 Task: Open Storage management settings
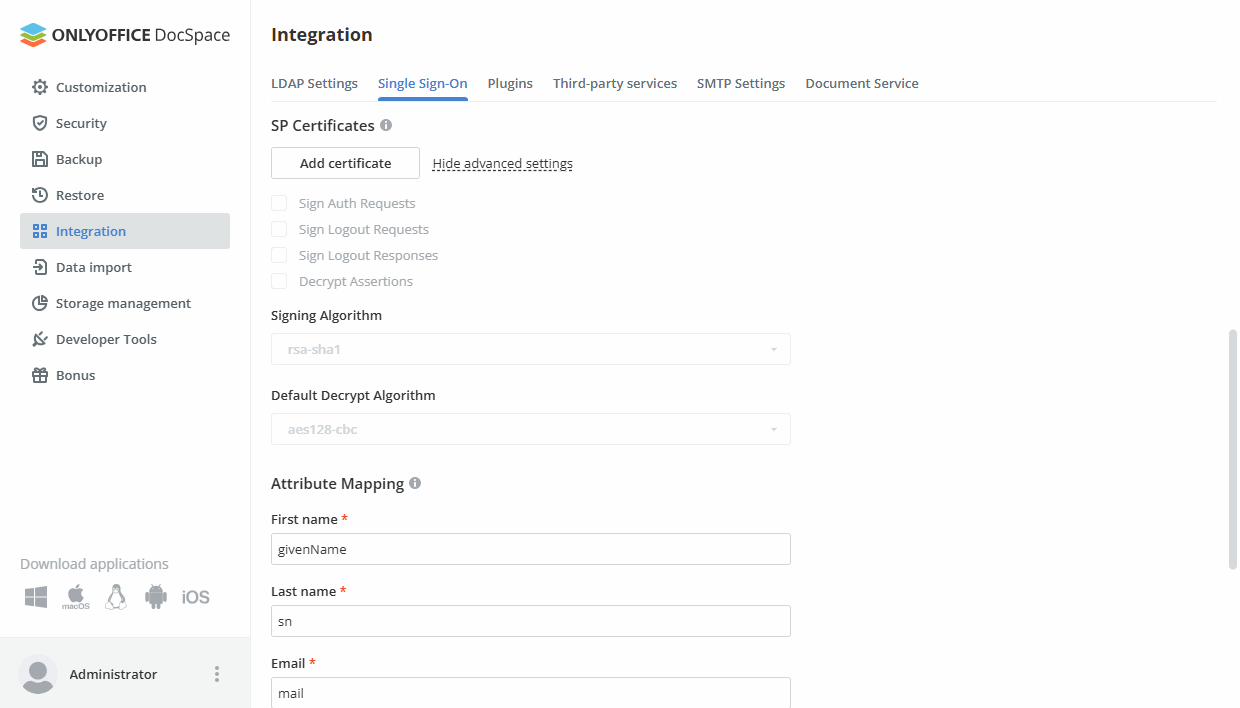(122, 303)
